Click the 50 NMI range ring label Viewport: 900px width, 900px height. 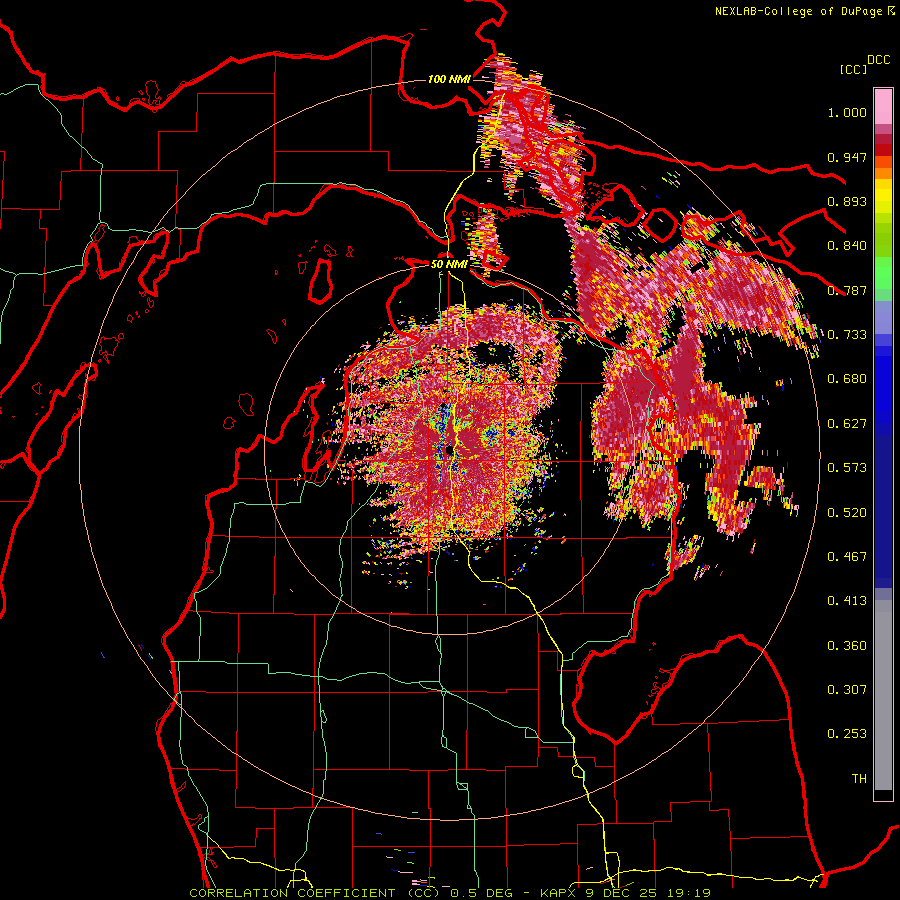[x=449, y=264]
